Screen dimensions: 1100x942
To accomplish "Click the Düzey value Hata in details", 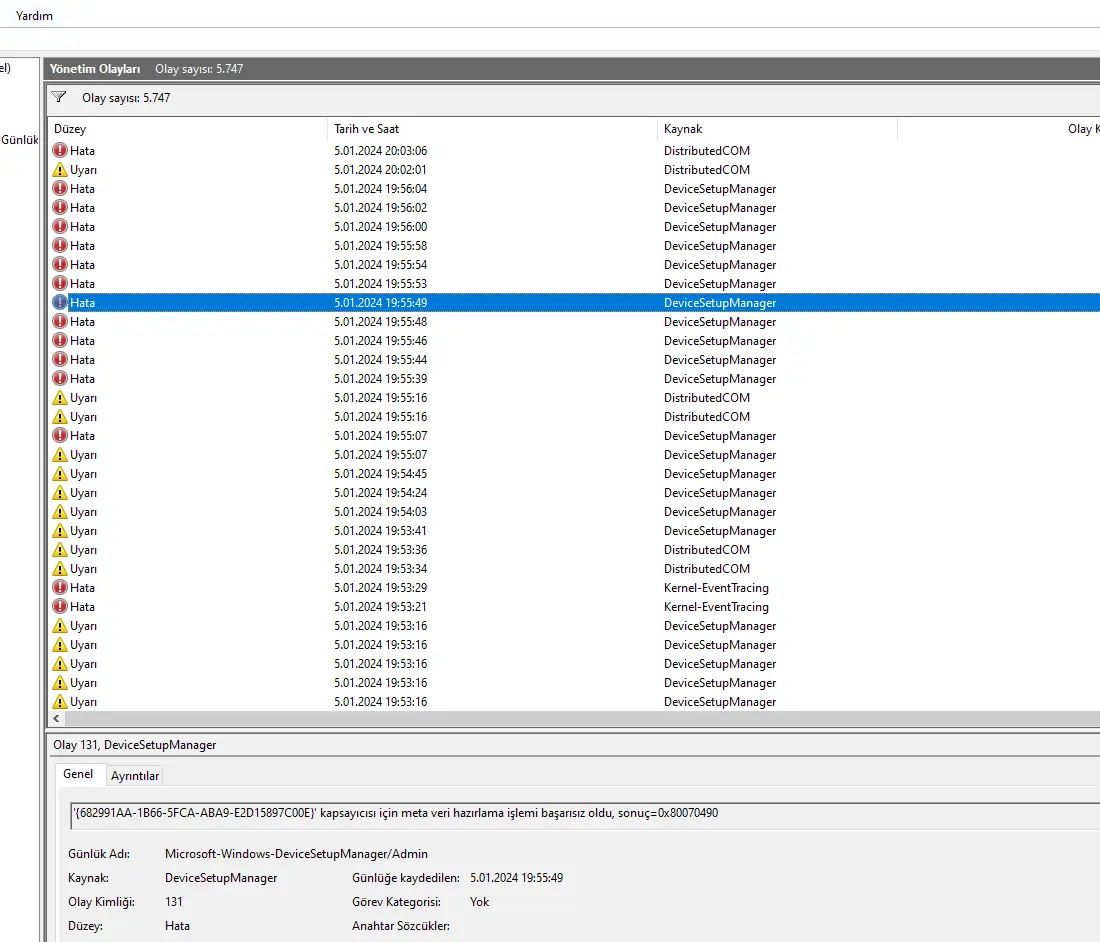I will 177,925.
